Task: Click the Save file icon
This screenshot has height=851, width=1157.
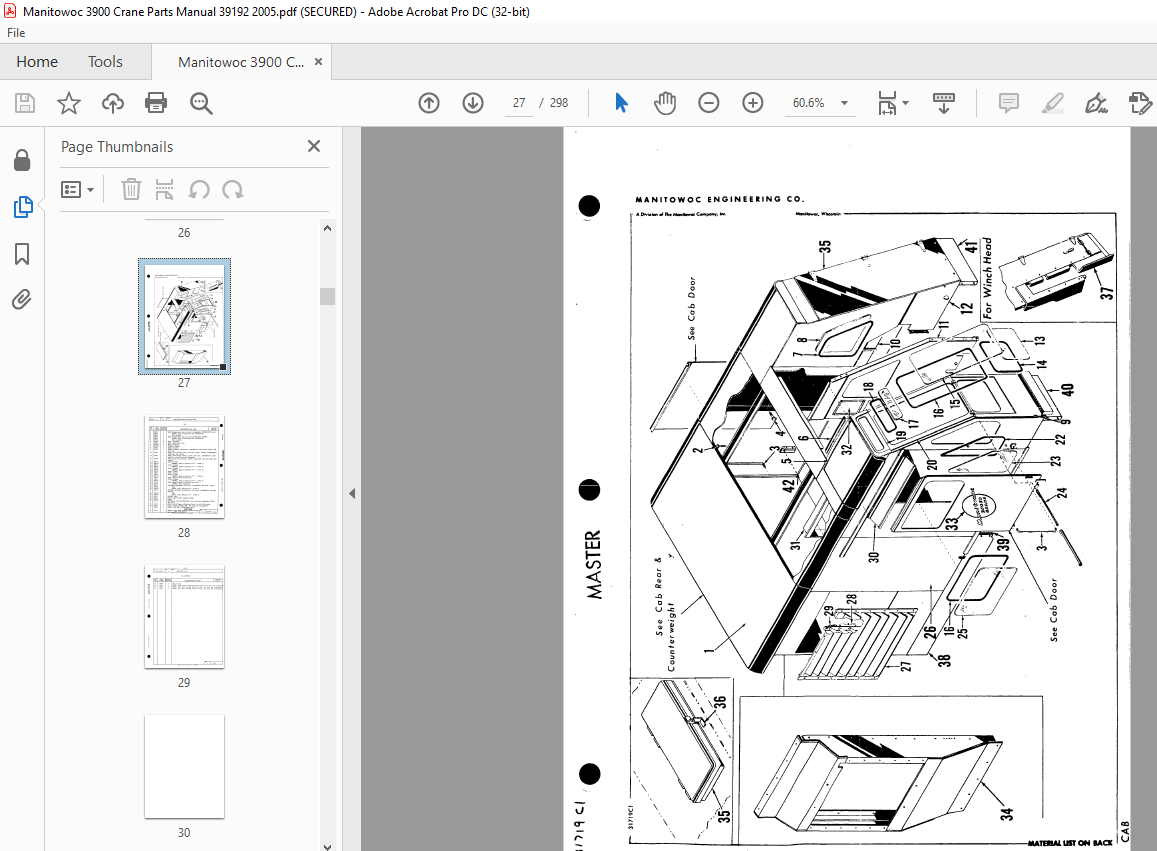Action: click(25, 103)
